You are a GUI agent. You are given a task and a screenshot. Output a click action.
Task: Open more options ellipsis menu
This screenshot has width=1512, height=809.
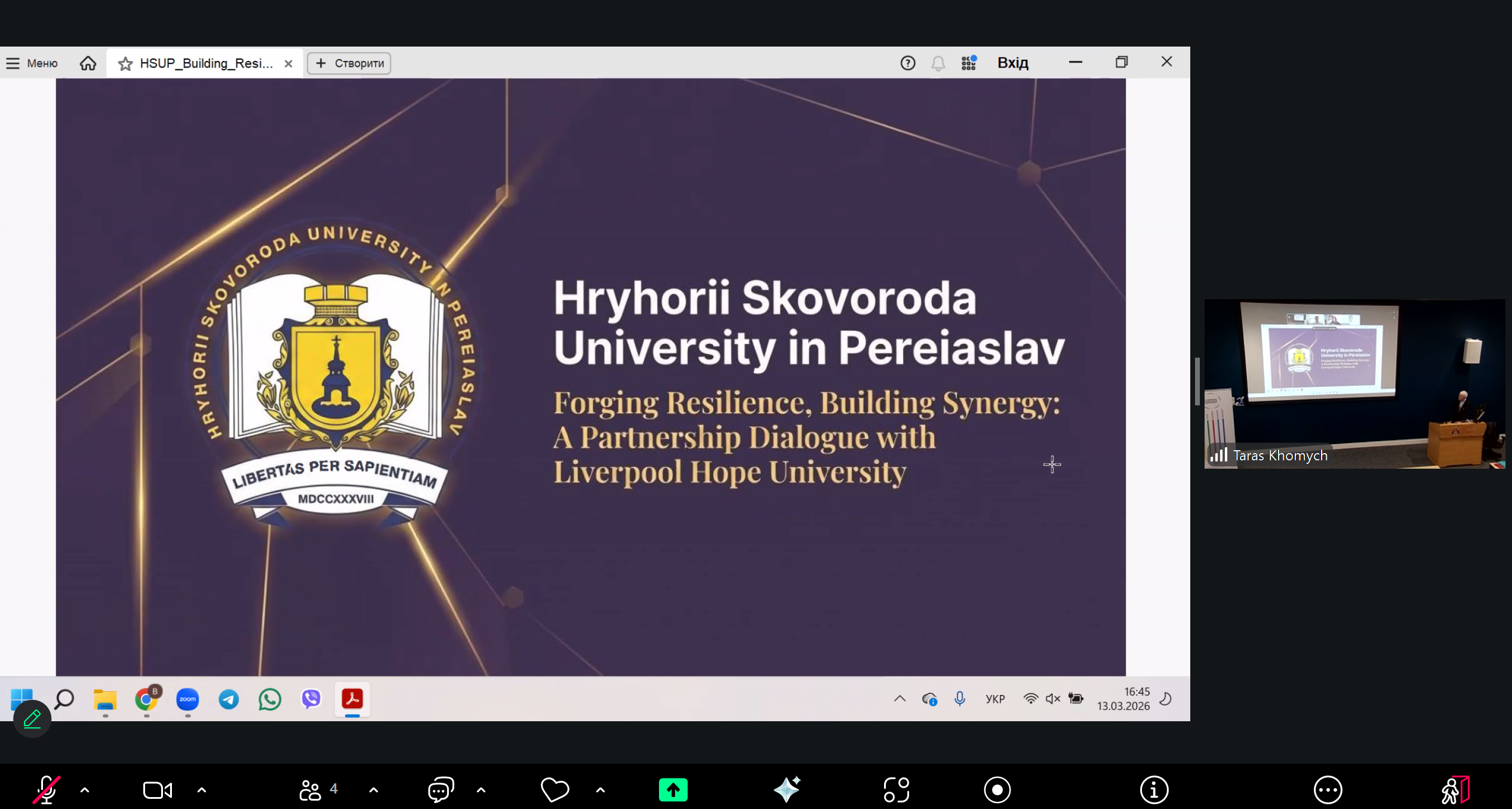coord(1328,790)
